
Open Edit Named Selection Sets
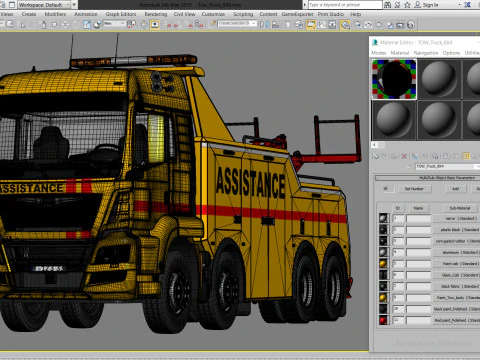(213, 25)
